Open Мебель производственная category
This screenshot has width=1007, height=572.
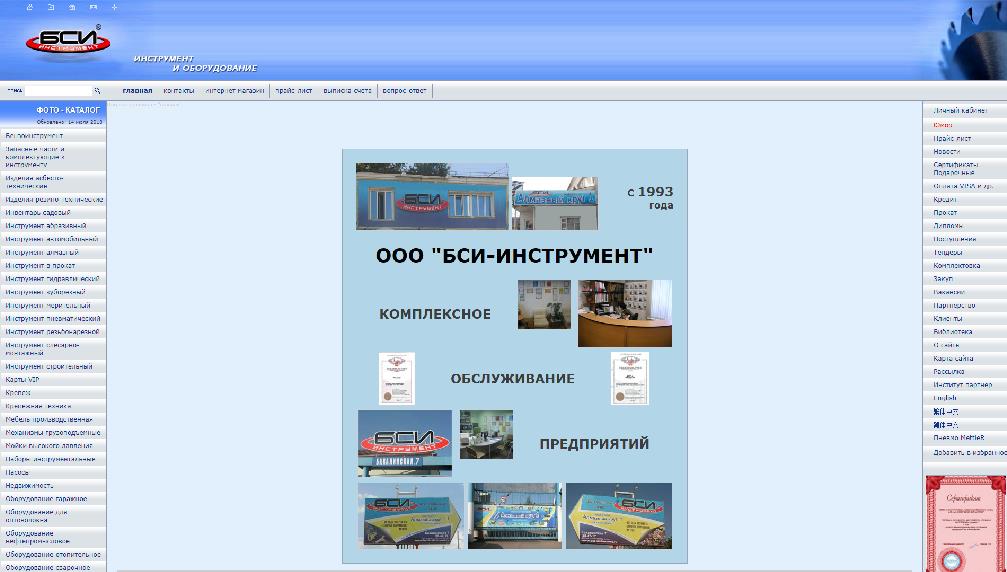pos(49,420)
